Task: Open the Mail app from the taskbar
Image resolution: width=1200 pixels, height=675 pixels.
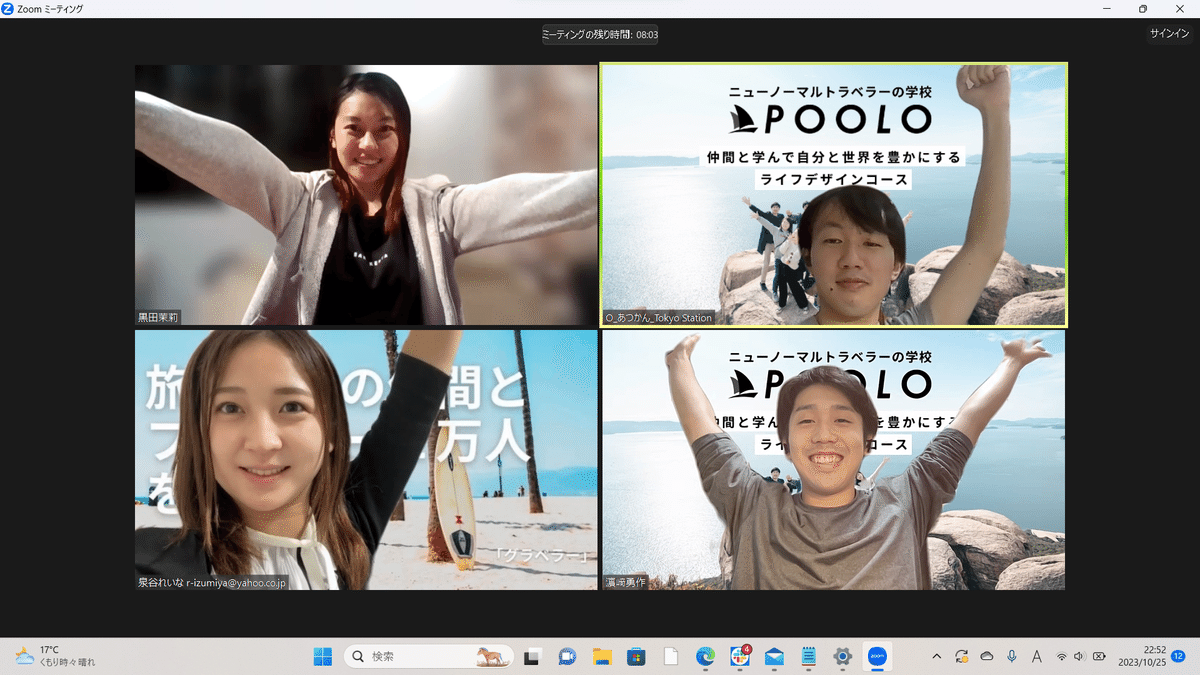Action: (772, 657)
